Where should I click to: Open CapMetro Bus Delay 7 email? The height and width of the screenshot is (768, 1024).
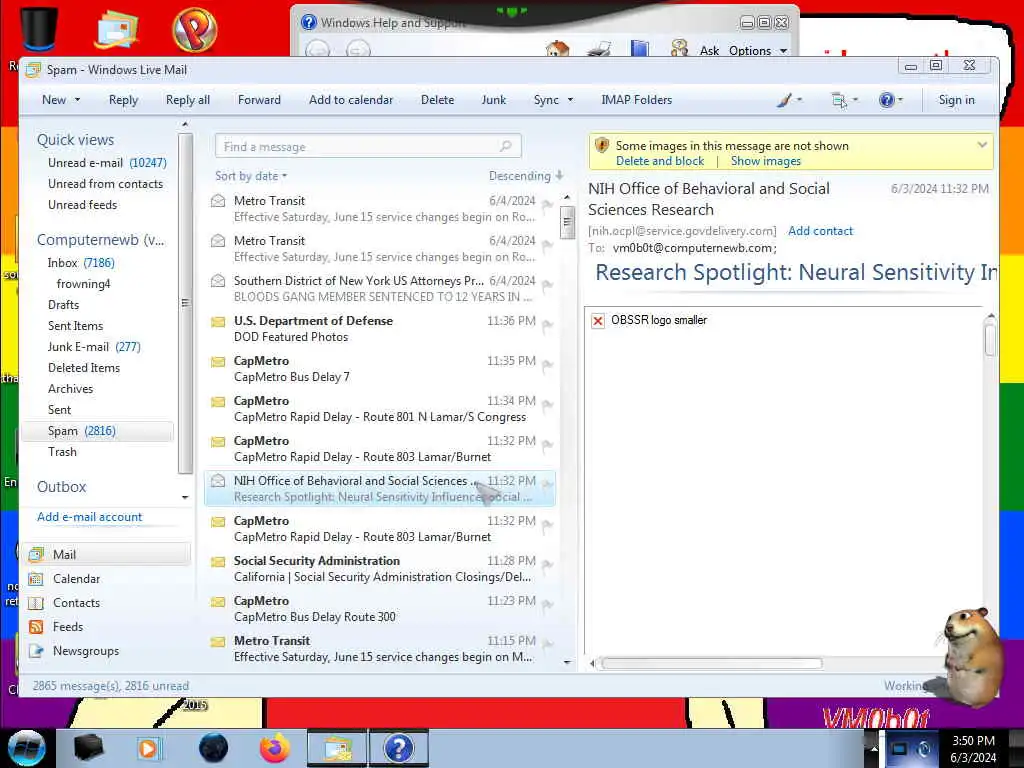coord(381,368)
